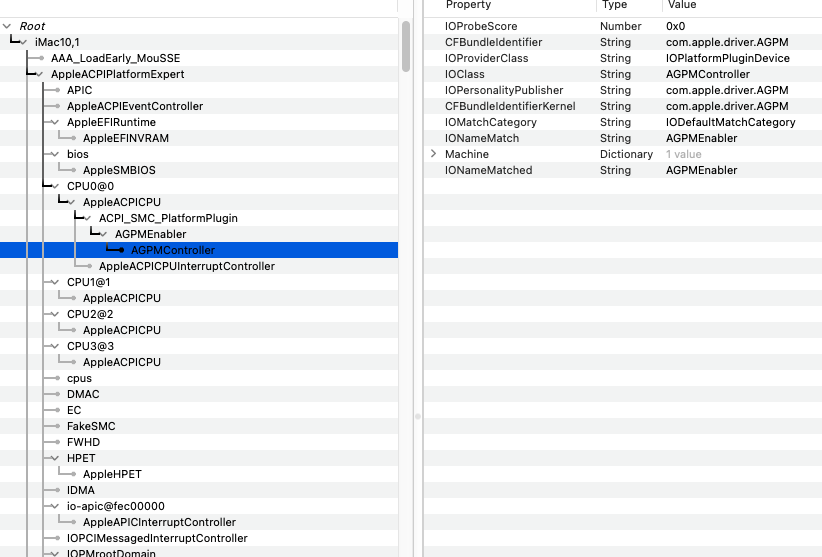Select AppleACPIEventController entry
This screenshot has width=822, height=557.
click(x=135, y=106)
